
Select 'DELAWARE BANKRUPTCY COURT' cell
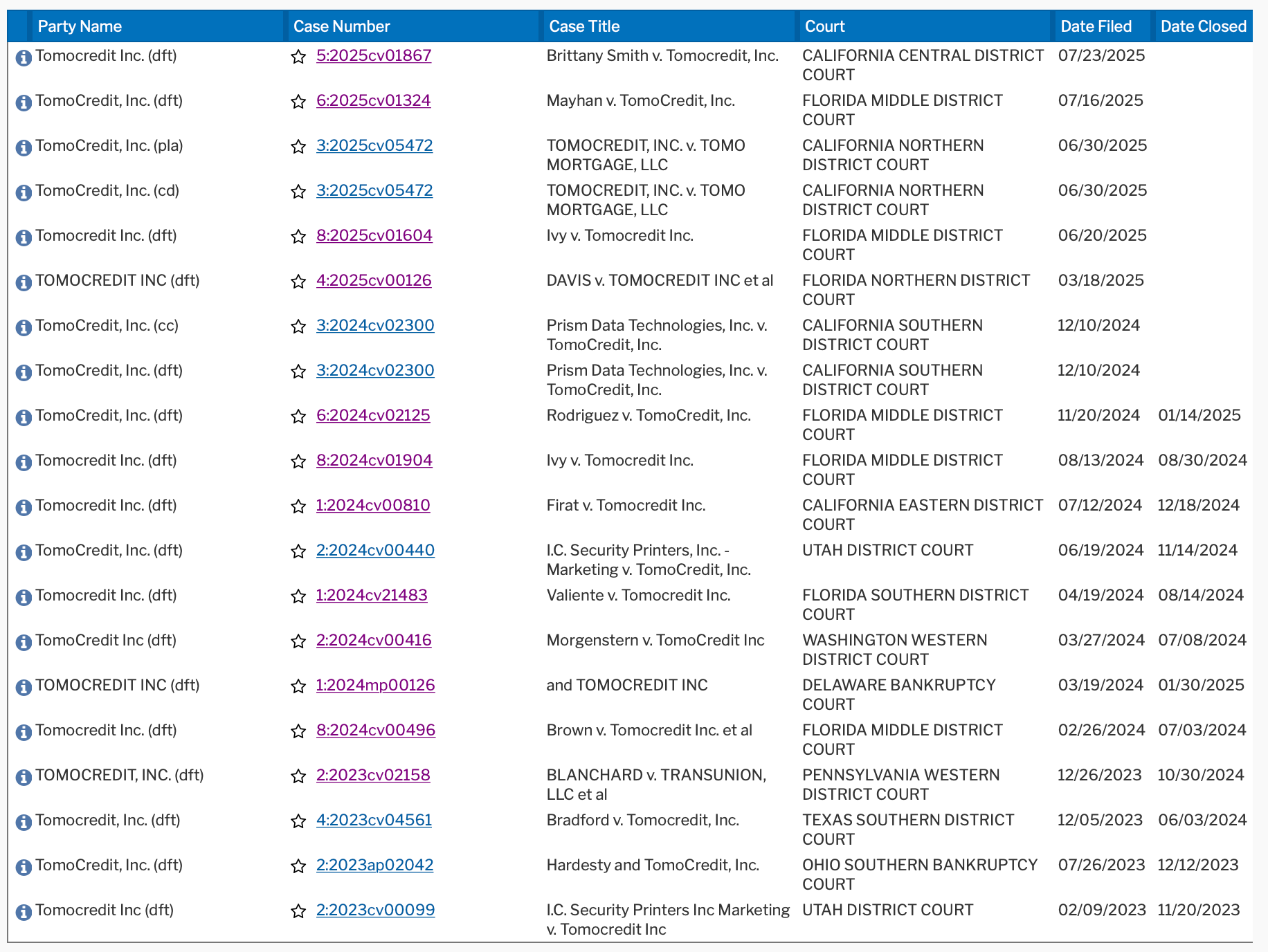(899, 695)
